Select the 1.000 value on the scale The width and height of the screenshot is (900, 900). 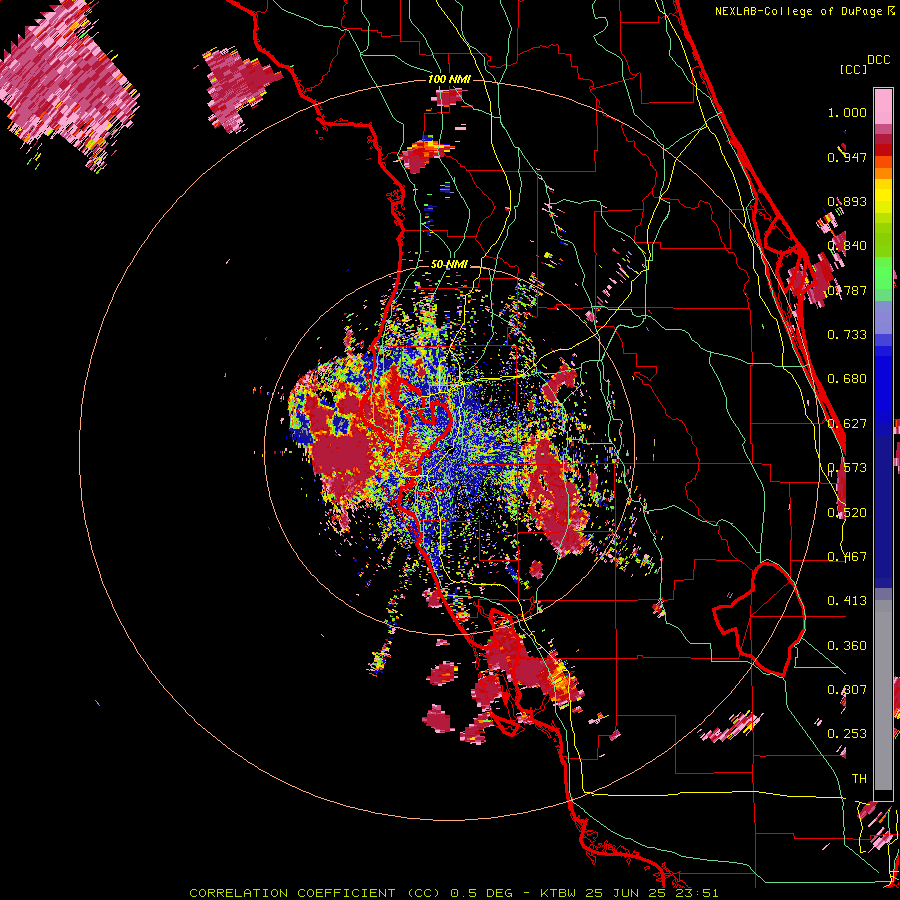pyautogui.click(x=847, y=112)
